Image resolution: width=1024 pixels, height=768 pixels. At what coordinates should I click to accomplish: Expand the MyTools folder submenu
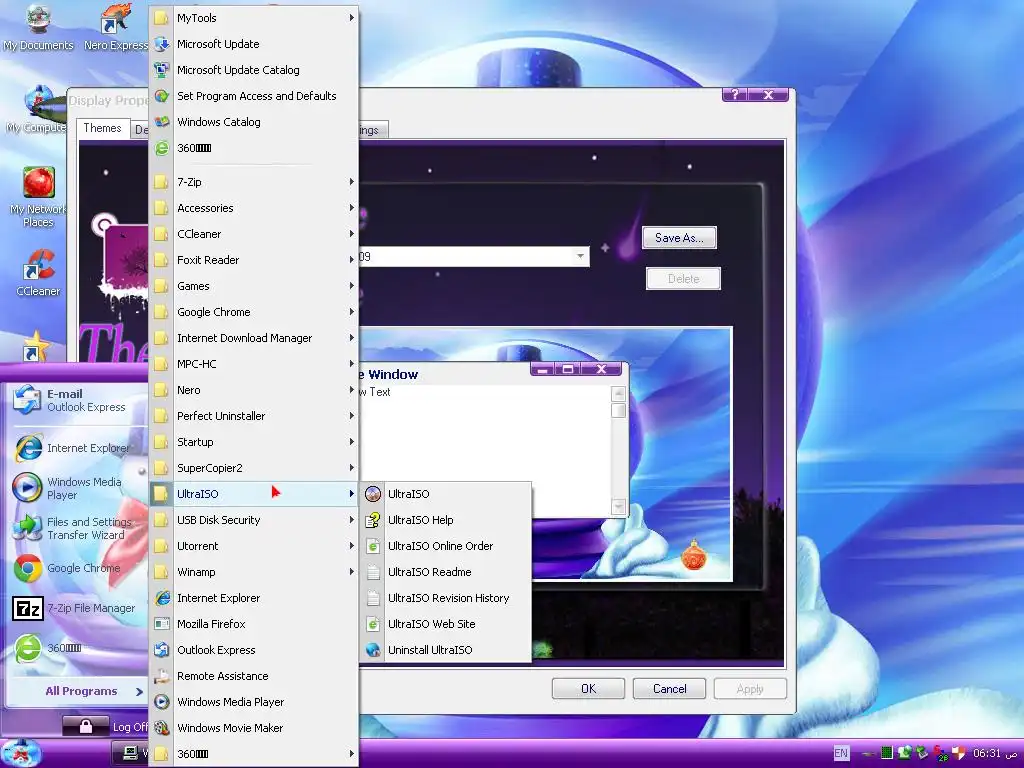click(x=254, y=18)
